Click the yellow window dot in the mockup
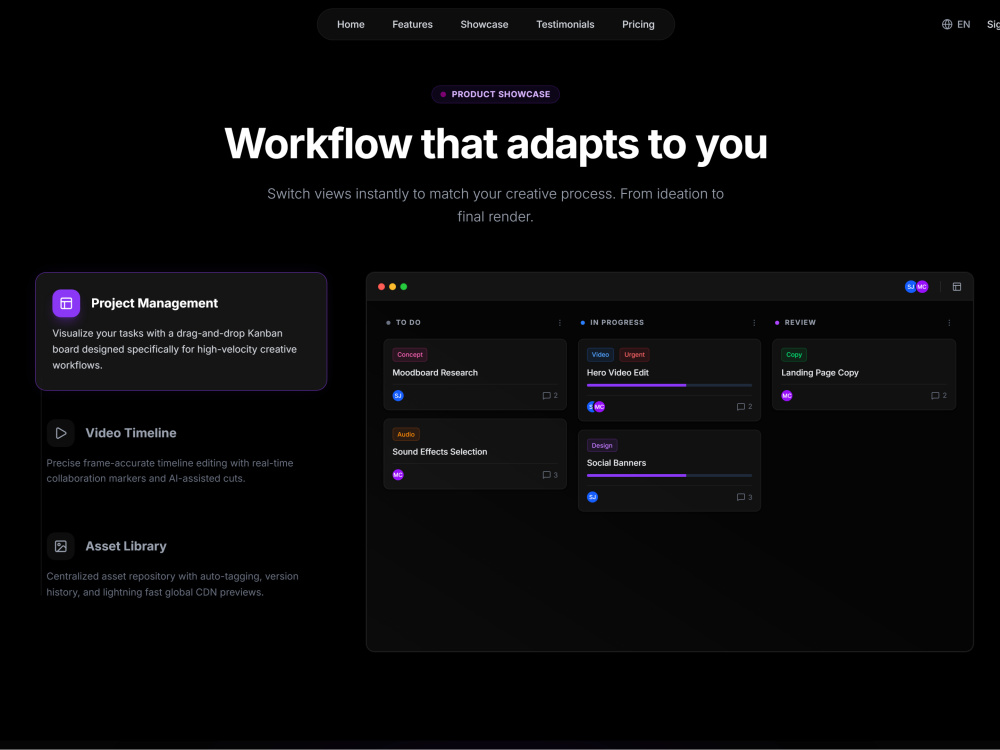This screenshot has height=750, width=1000. click(x=392, y=287)
